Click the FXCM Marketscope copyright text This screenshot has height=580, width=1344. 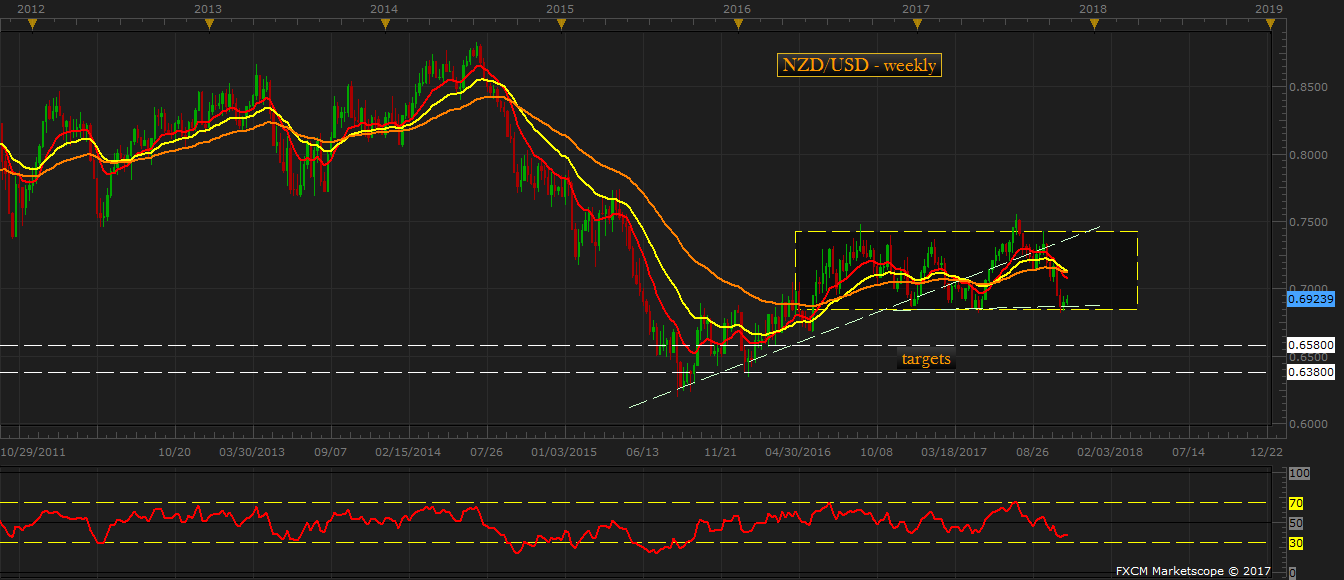point(1192,571)
